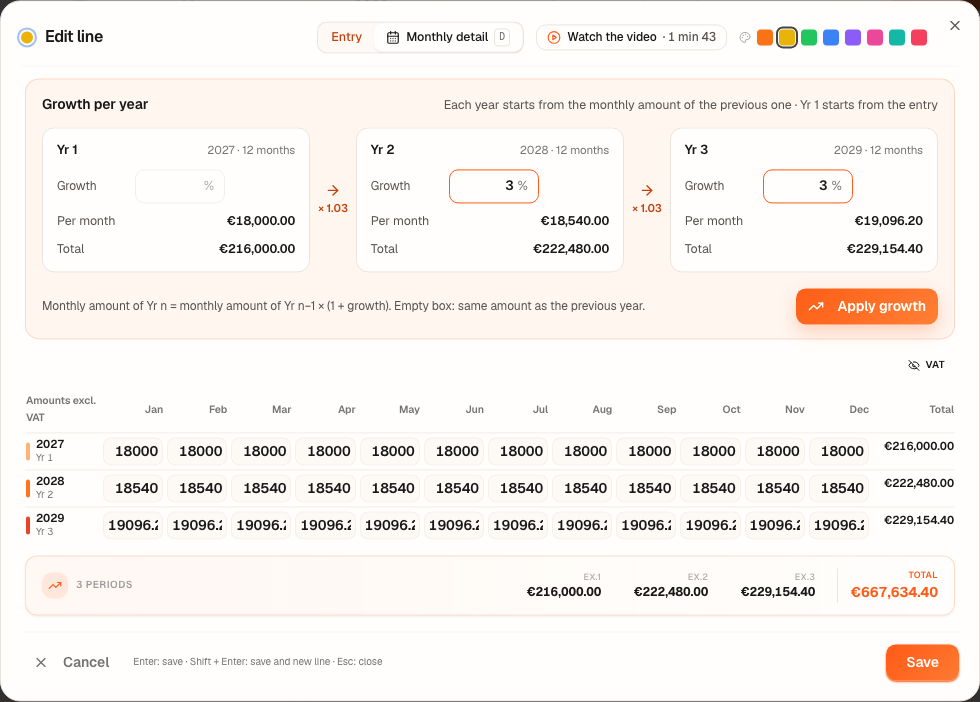The image size is (980, 702).
Task: Click the 2028 row total €222,480.00
Action: pyautogui.click(x=919, y=483)
